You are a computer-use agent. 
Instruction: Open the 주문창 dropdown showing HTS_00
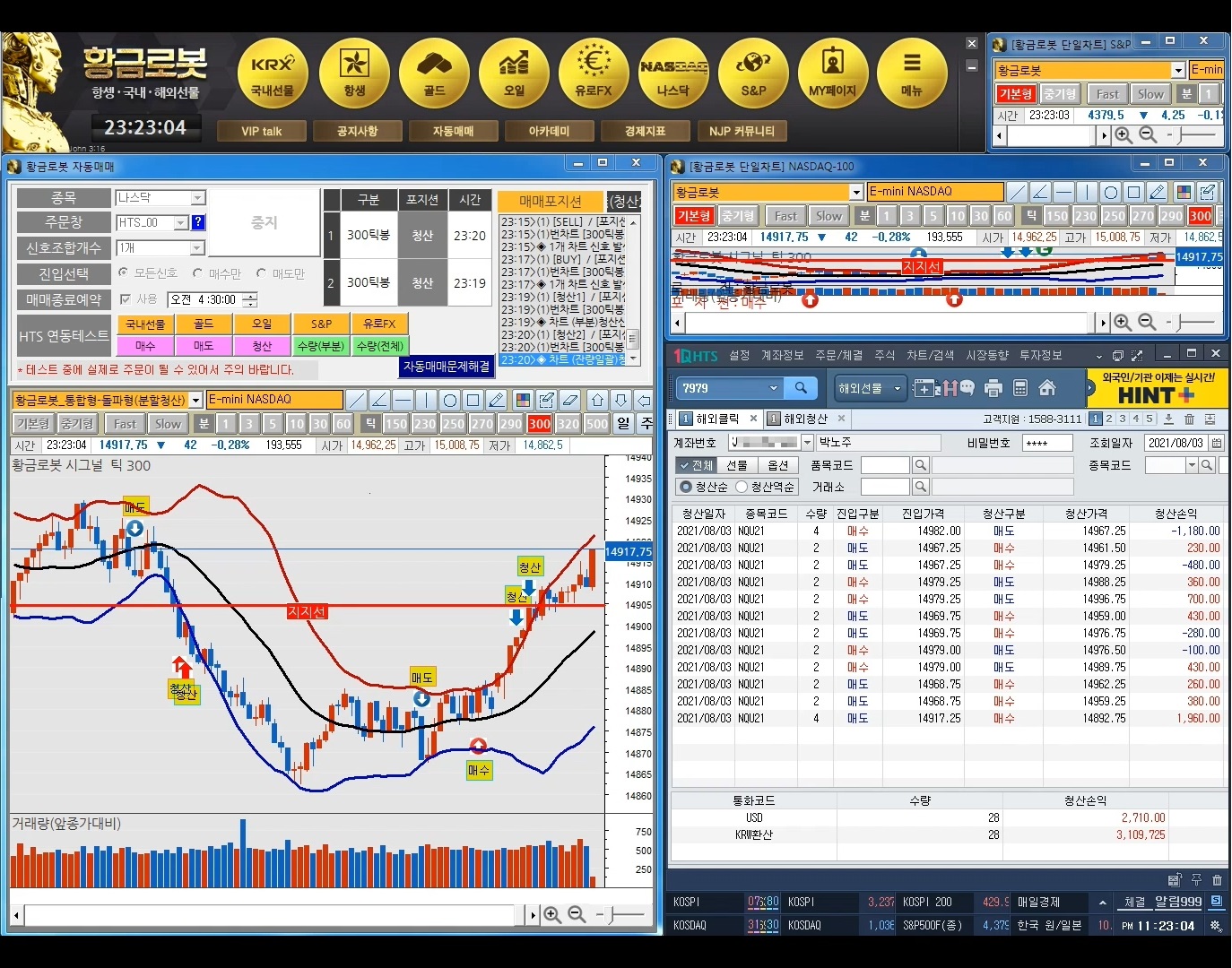pos(181,222)
